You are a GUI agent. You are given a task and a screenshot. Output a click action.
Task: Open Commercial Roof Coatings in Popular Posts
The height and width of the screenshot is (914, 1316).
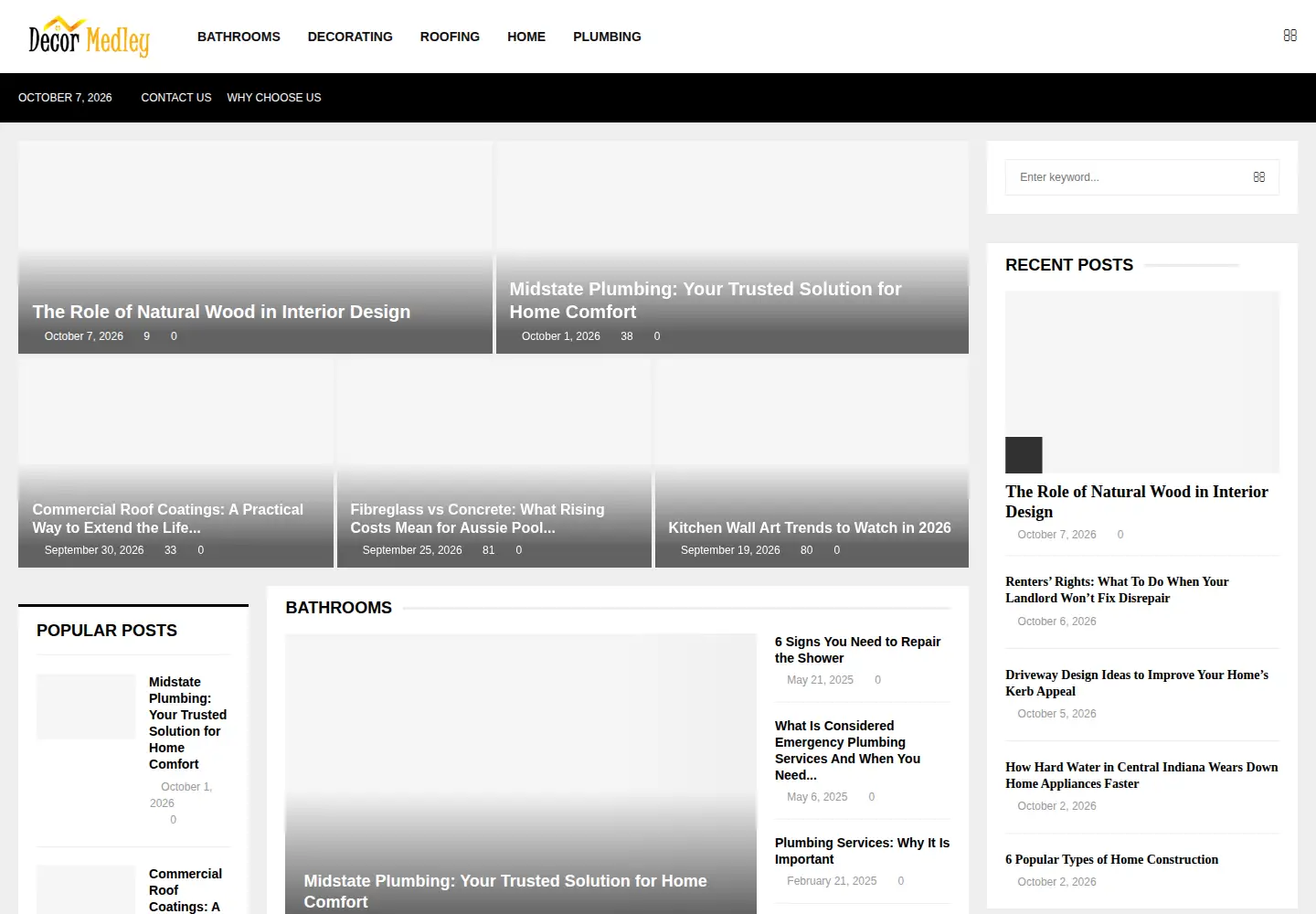tap(186, 889)
